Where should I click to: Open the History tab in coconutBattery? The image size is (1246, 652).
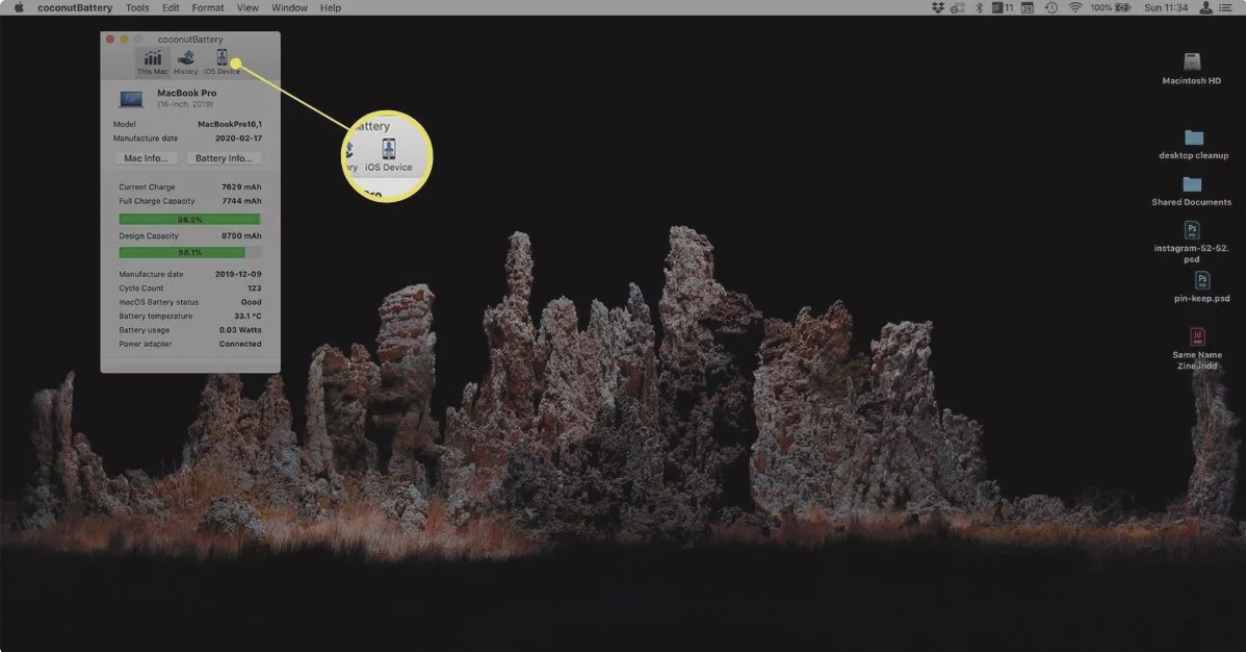pyautogui.click(x=185, y=61)
